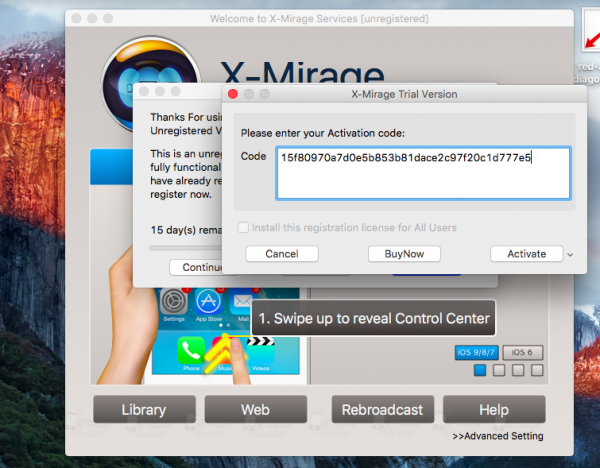Focus the activation Code text field
The height and width of the screenshot is (468, 600).
(423, 173)
